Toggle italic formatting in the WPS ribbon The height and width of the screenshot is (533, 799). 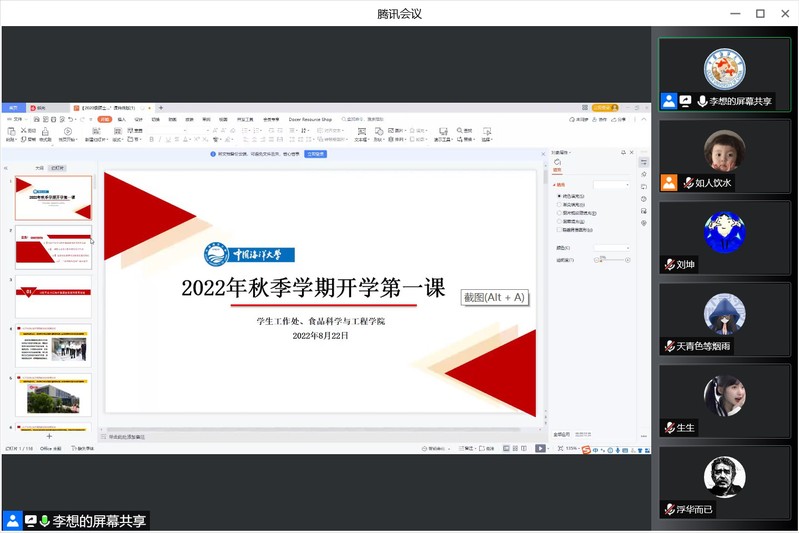click(x=159, y=139)
